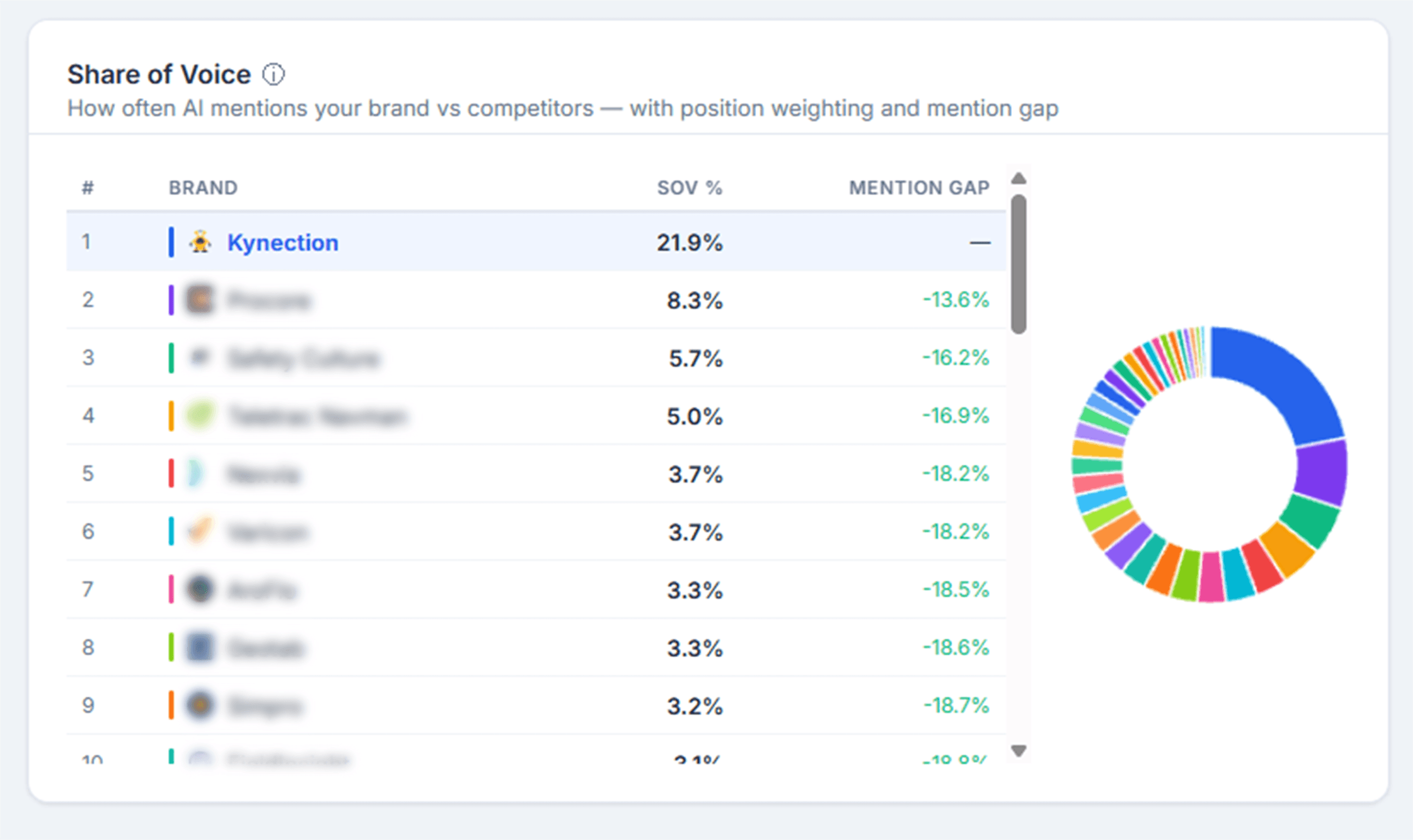Click the BRAND column header

pyautogui.click(x=203, y=188)
